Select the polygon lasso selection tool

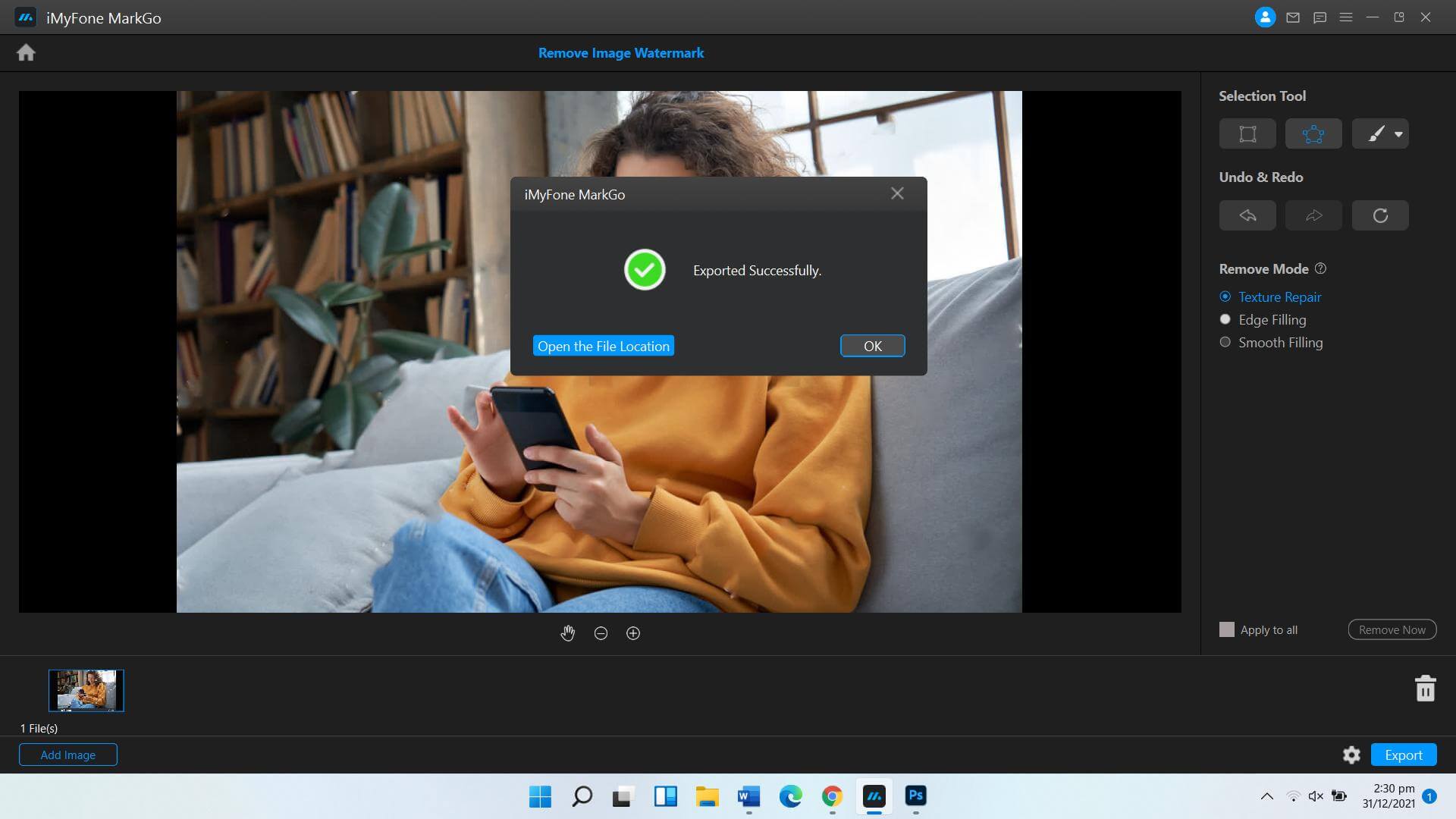coord(1313,134)
